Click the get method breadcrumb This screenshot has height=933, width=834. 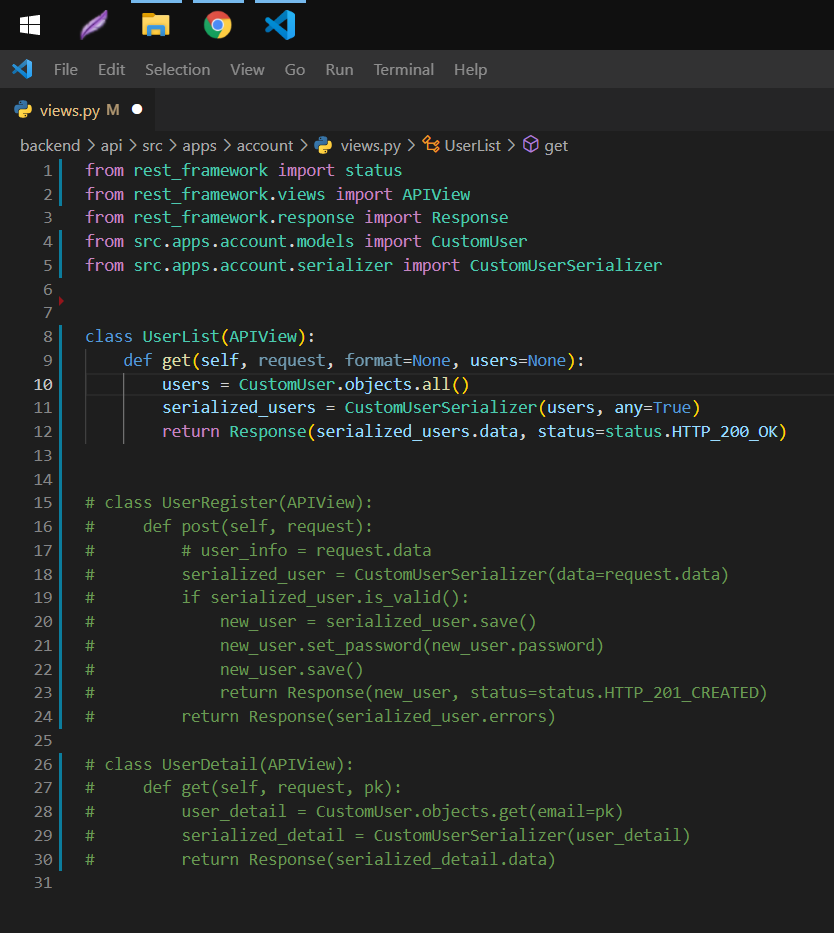coord(556,145)
